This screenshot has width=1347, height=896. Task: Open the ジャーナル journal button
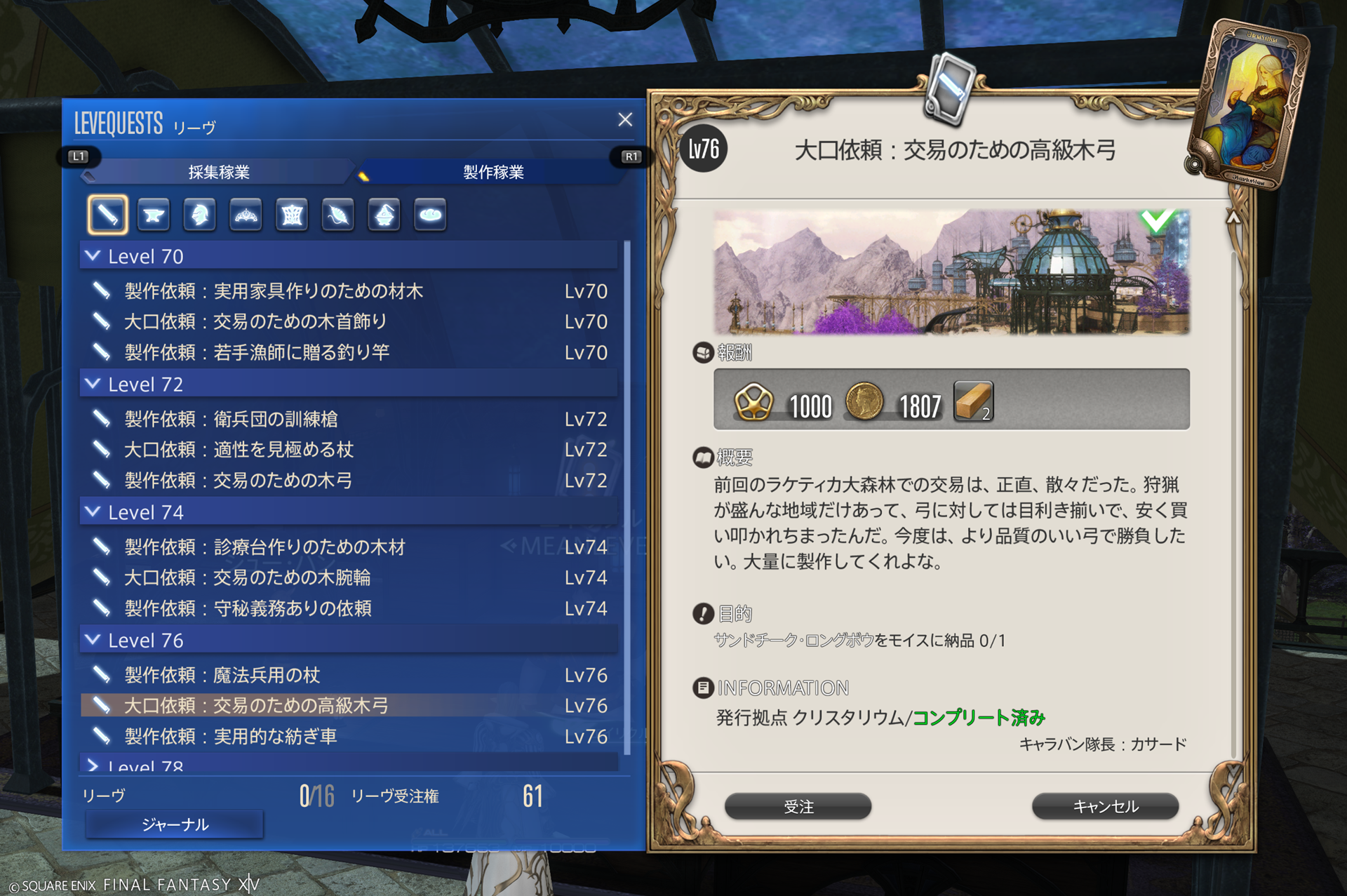point(175,824)
